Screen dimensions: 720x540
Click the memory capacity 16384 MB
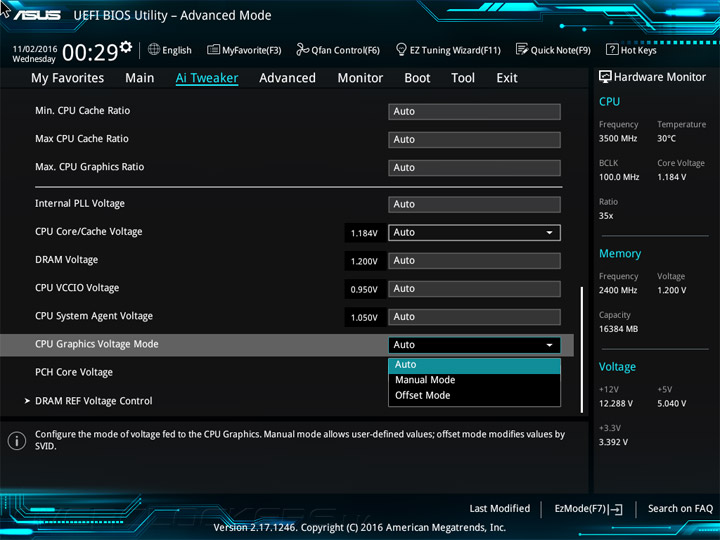click(619, 329)
